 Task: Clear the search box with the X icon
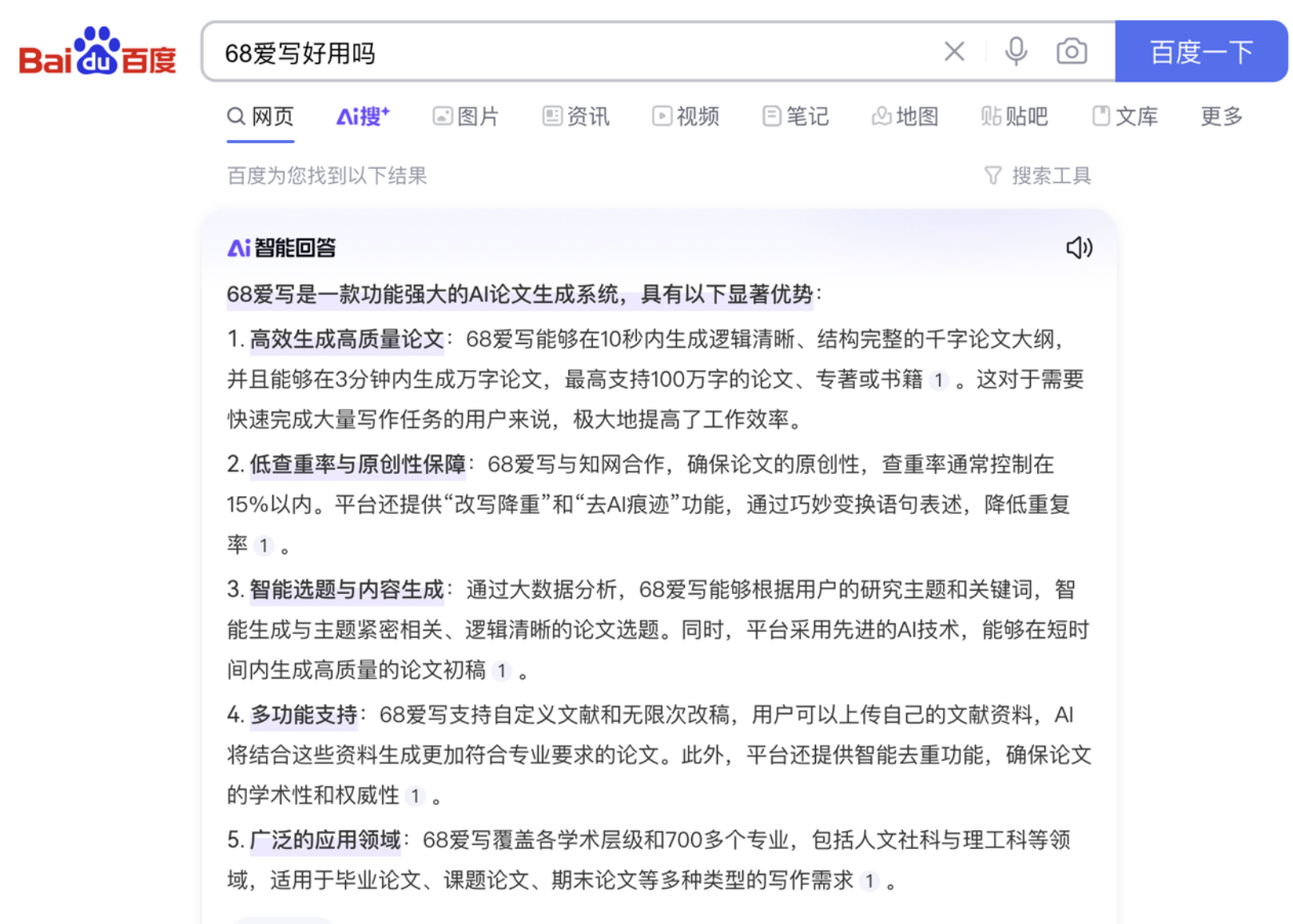(954, 52)
